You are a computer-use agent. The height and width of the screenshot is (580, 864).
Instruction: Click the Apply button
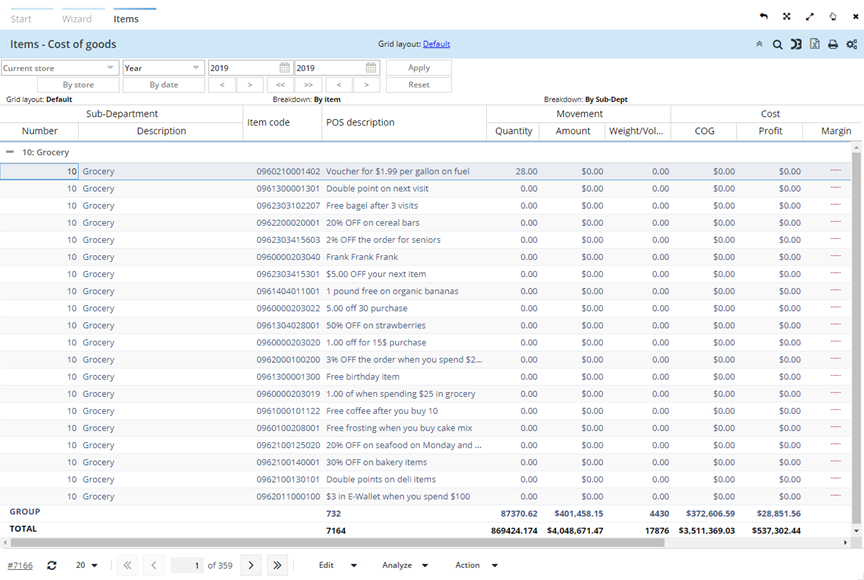(419, 68)
